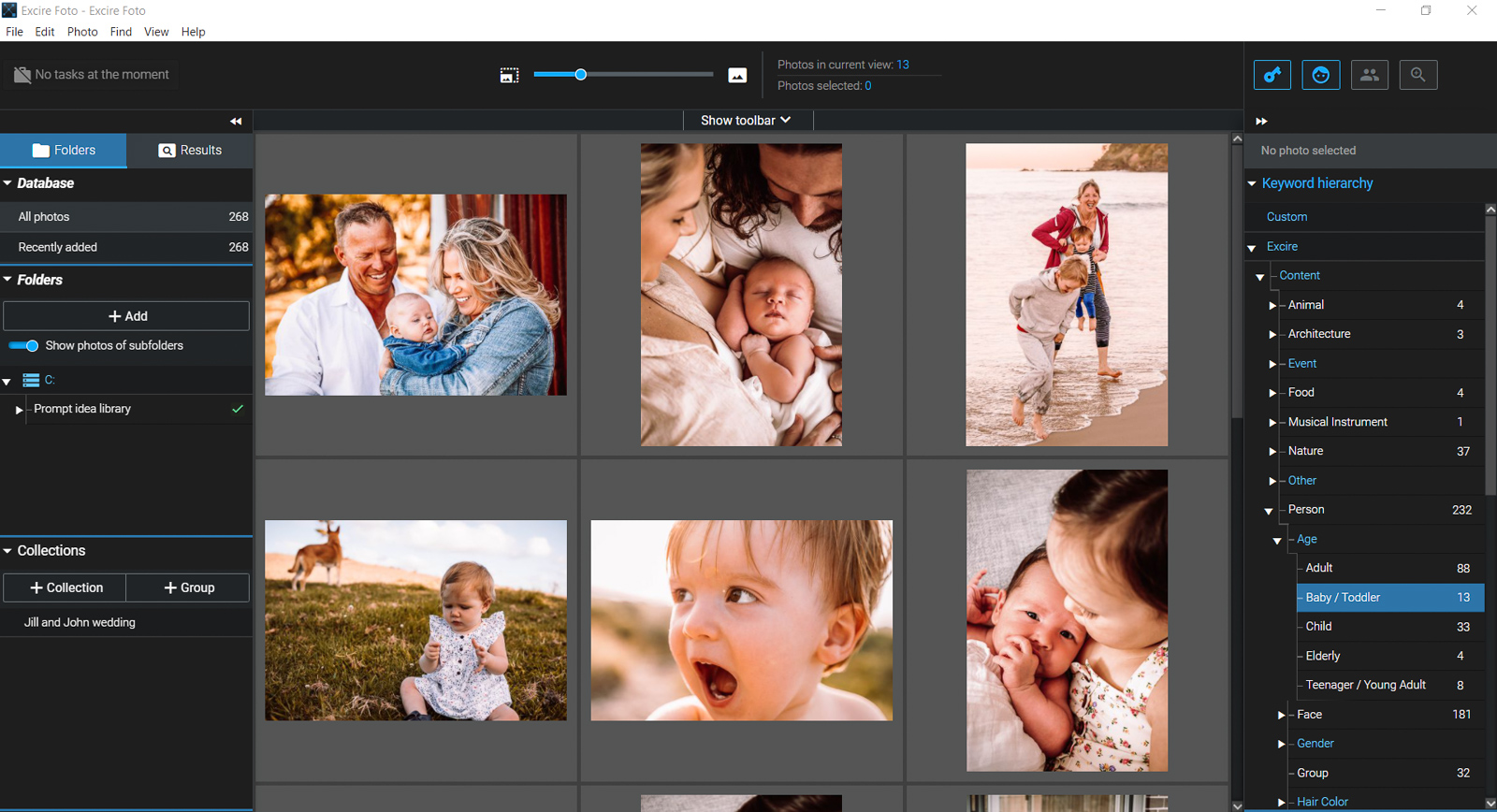Toggle Show photos of subfolders switch
Screen dimensions: 1497x812
point(23,346)
